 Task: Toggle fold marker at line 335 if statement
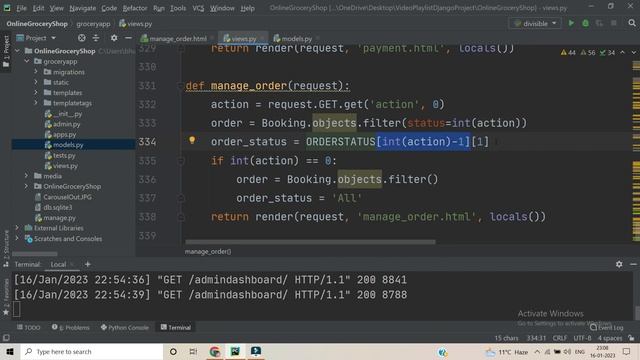click(180, 161)
